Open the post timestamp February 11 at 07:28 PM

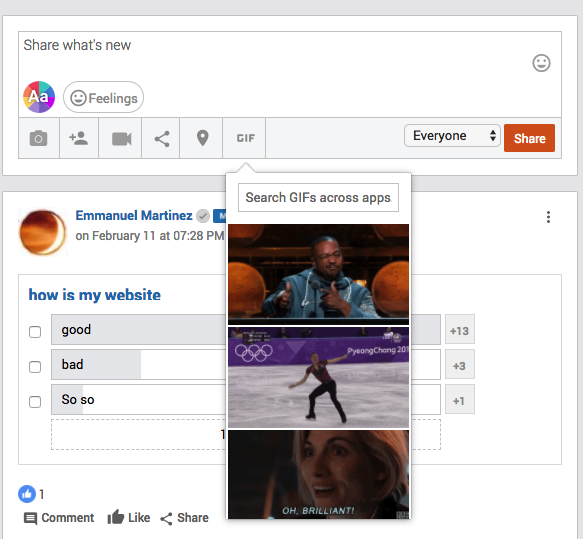click(150, 236)
